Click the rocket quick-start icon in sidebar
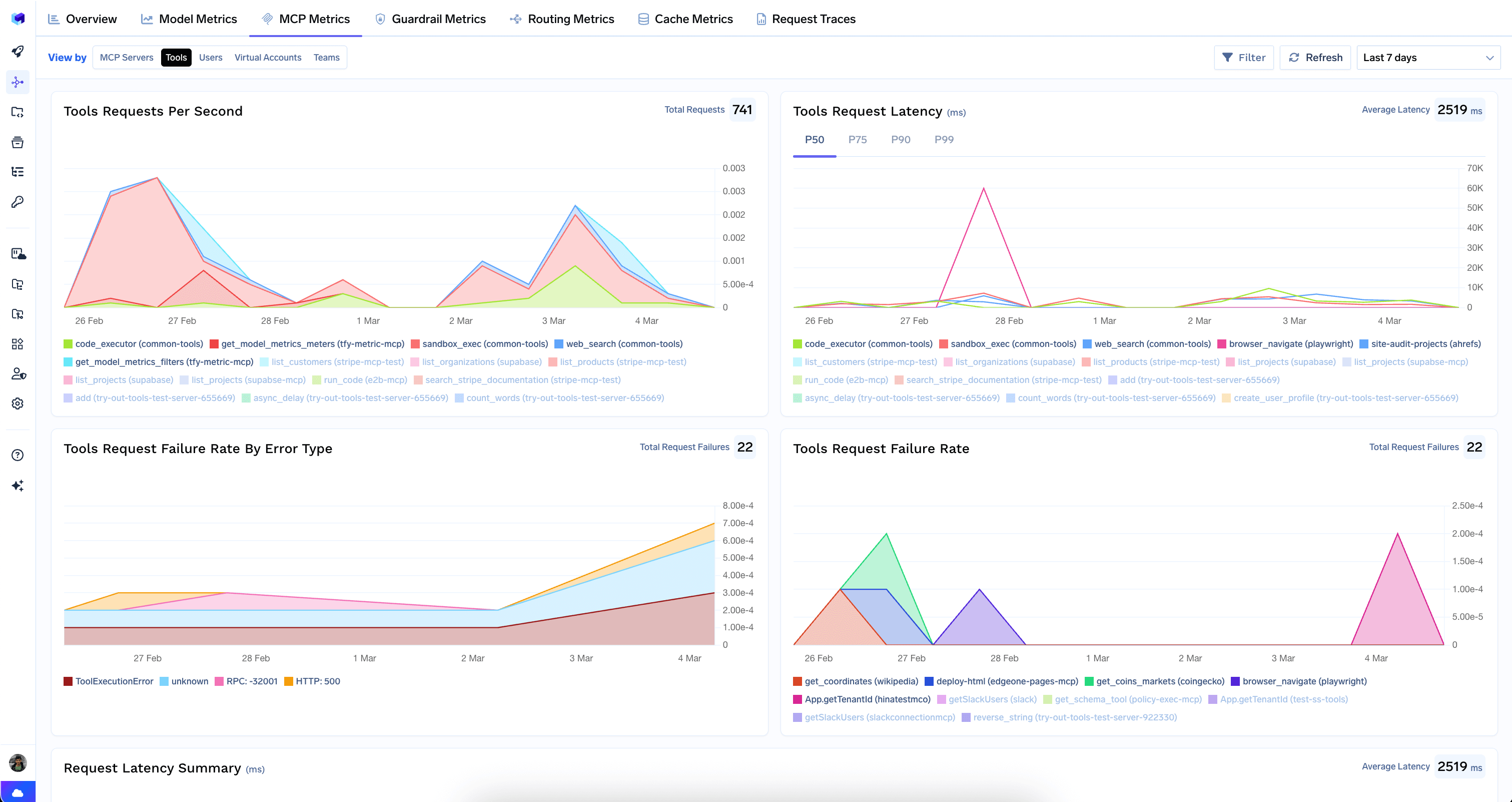 [x=18, y=52]
